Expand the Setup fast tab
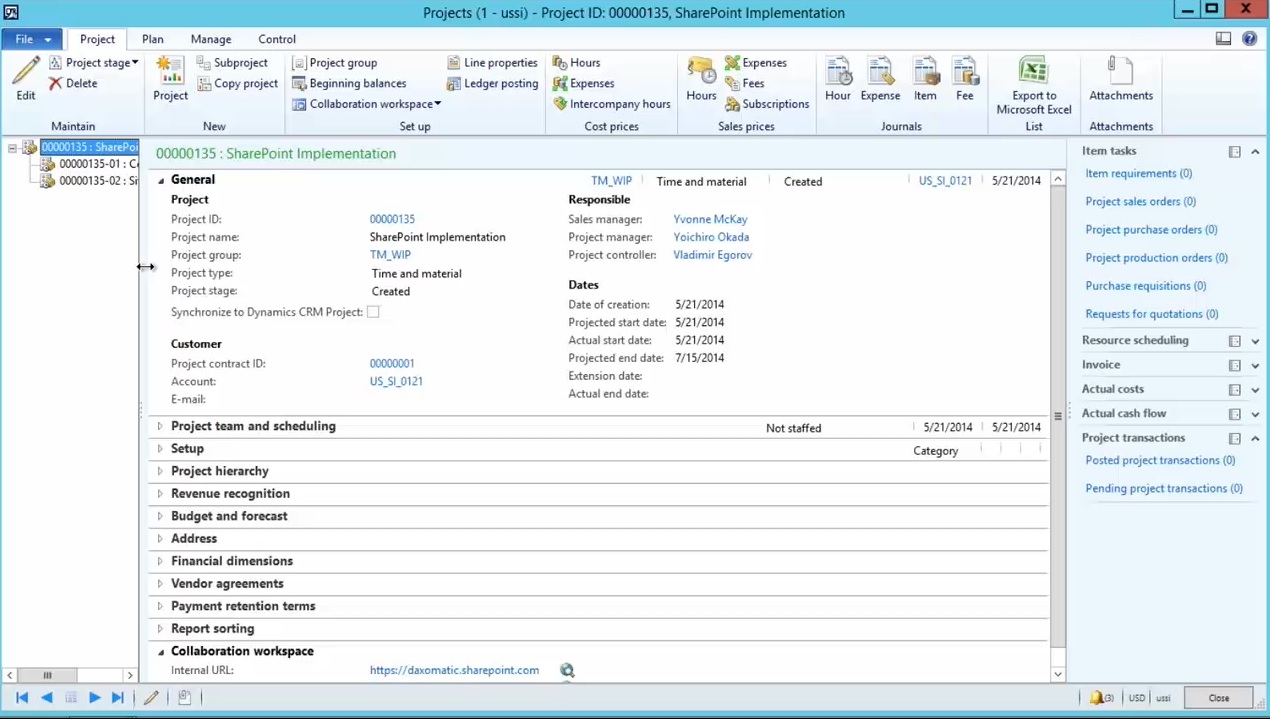1270x719 pixels. pos(160,449)
